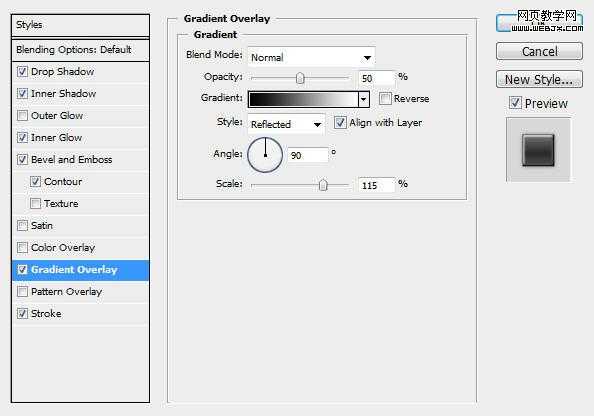Click the angle dial control
Viewport: 594px width, 416px height.
click(x=265, y=155)
